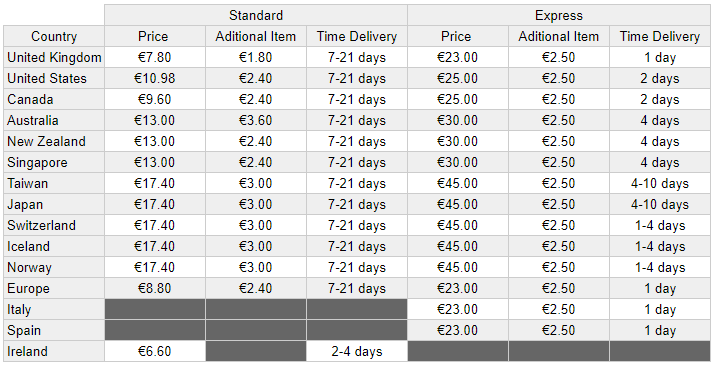
Task: Click Taiwan express delivery time 4-10 days
Action: click(660, 183)
